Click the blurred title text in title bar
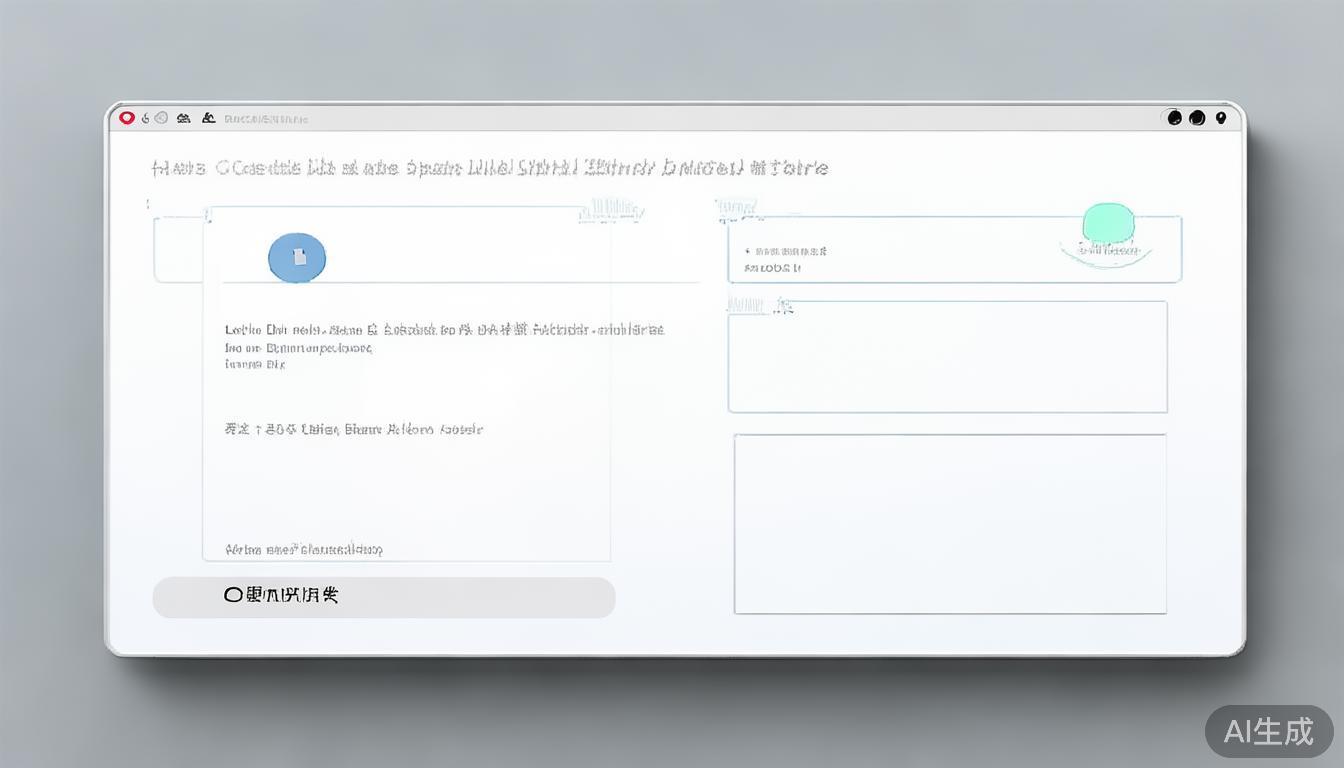1344x768 pixels. point(266,119)
